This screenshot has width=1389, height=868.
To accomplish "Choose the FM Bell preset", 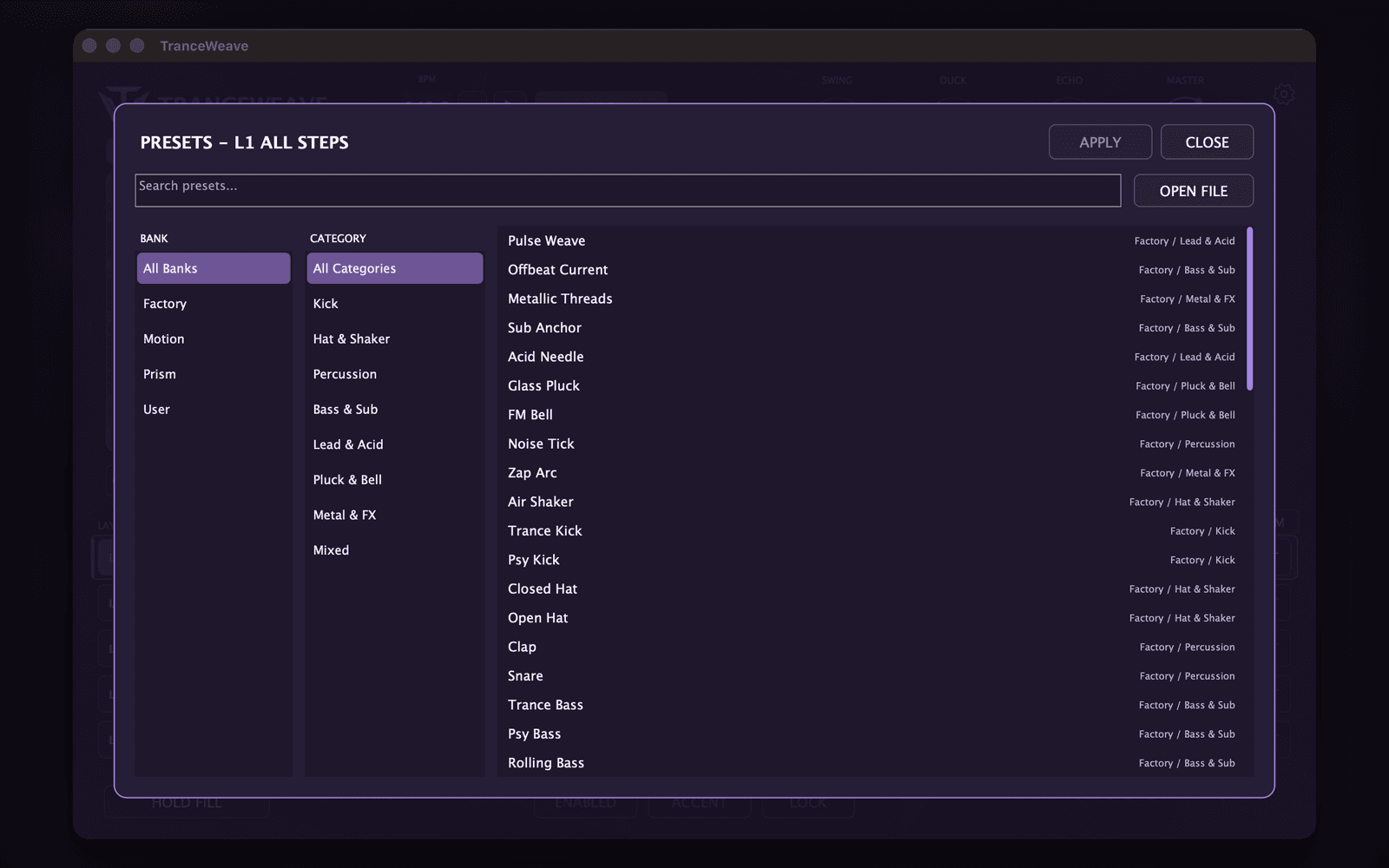I will (872, 415).
